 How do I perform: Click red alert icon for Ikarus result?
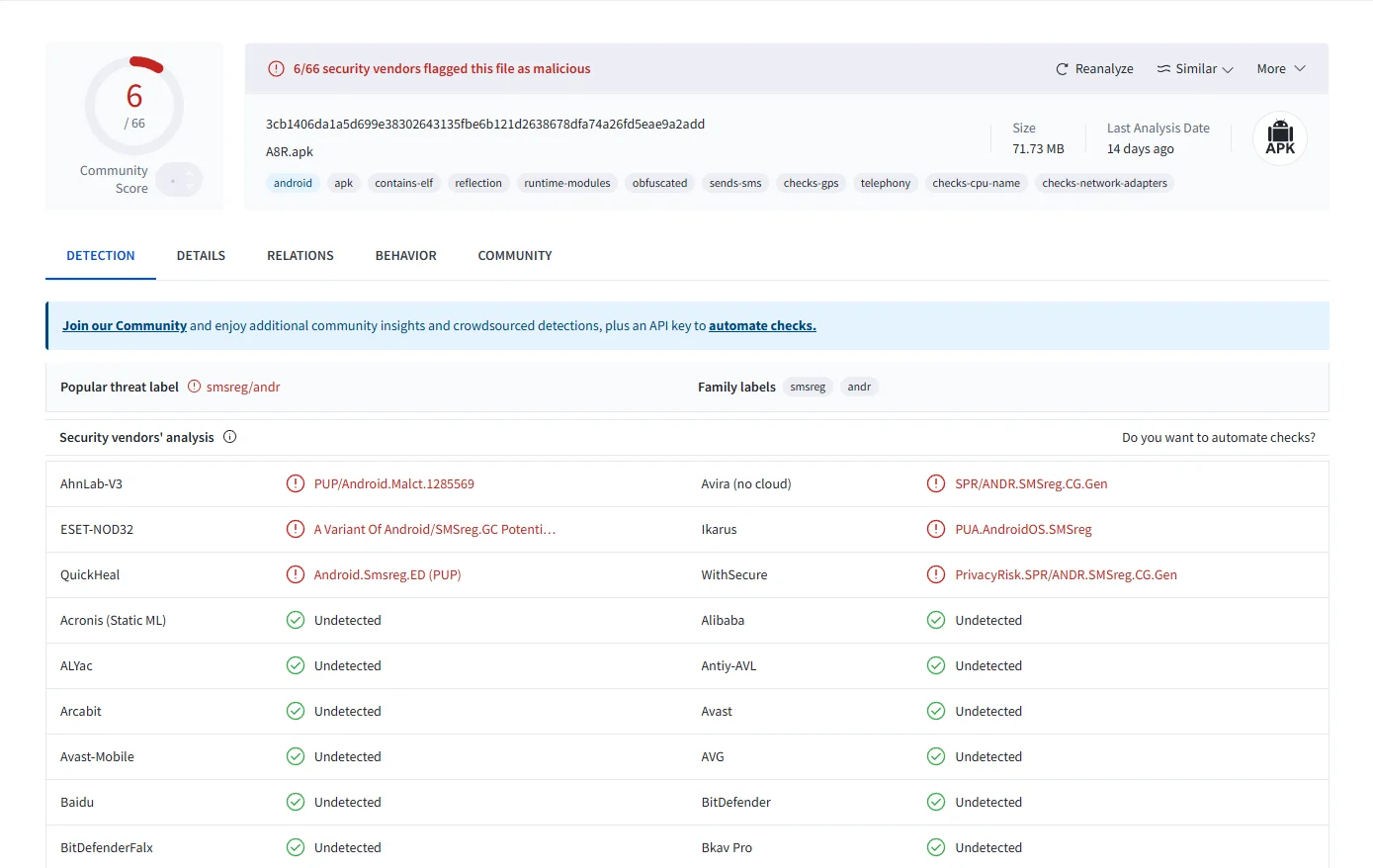point(935,530)
